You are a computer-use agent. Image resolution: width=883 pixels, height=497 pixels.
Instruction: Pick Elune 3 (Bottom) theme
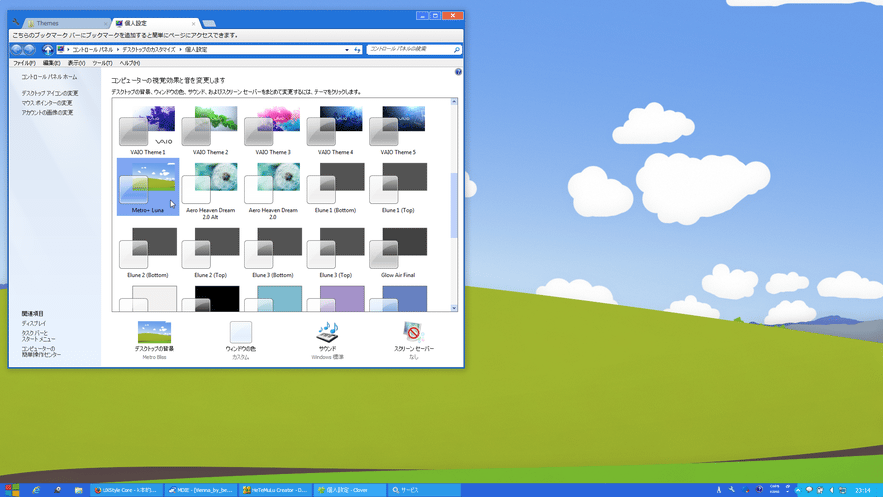[273, 252]
